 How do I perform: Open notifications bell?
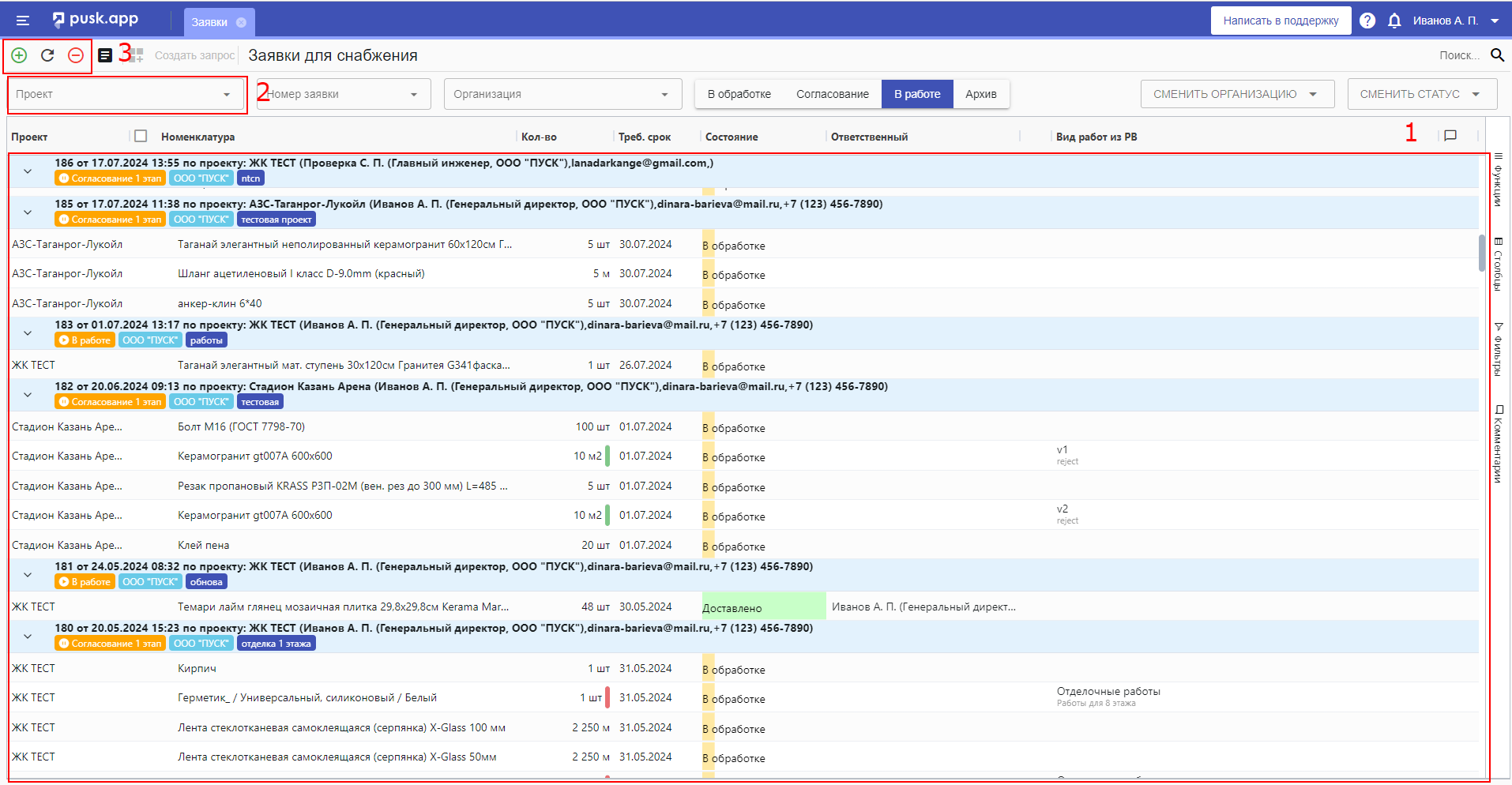coord(1394,21)
